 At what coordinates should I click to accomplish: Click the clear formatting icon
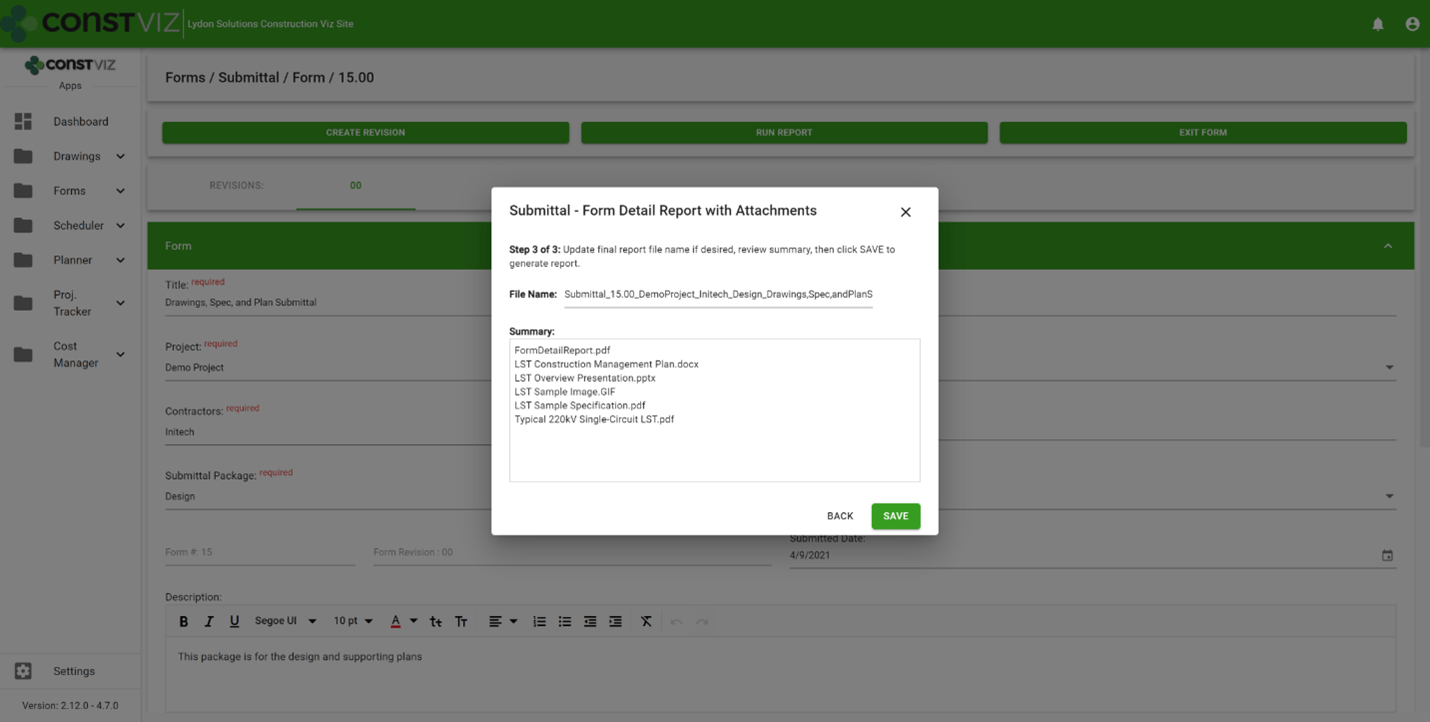coord(646,622)
